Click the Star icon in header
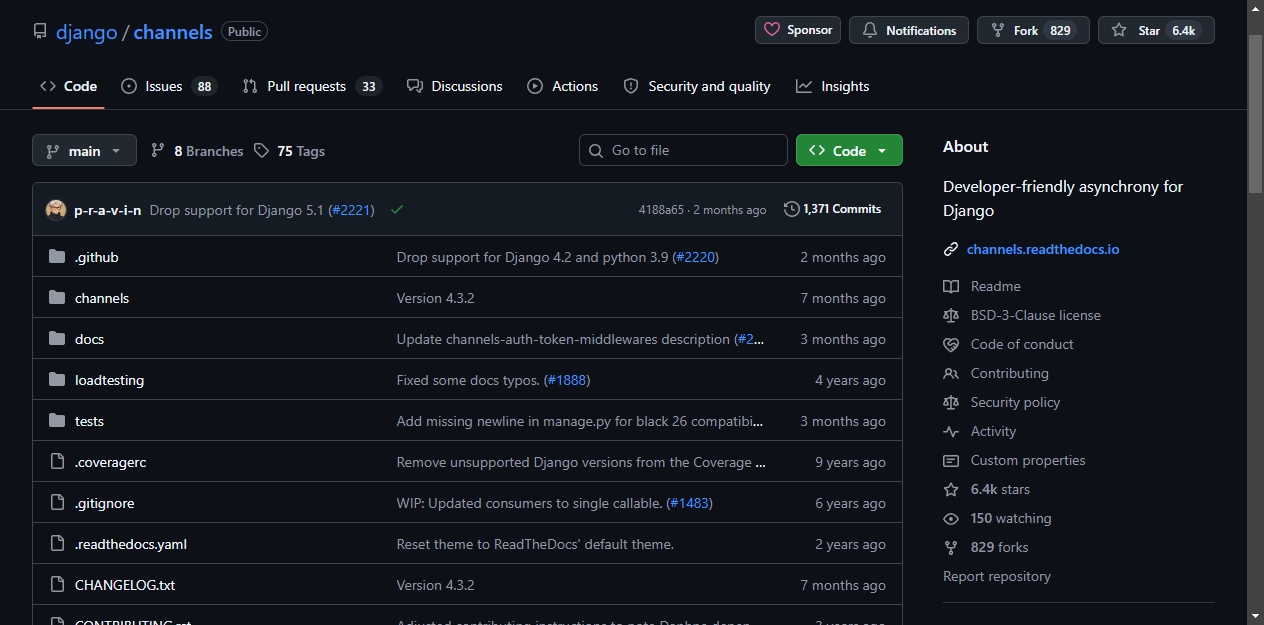The height and width of the screenshot is (625, 1264). pyautogui.click(x=1119, y=30)
